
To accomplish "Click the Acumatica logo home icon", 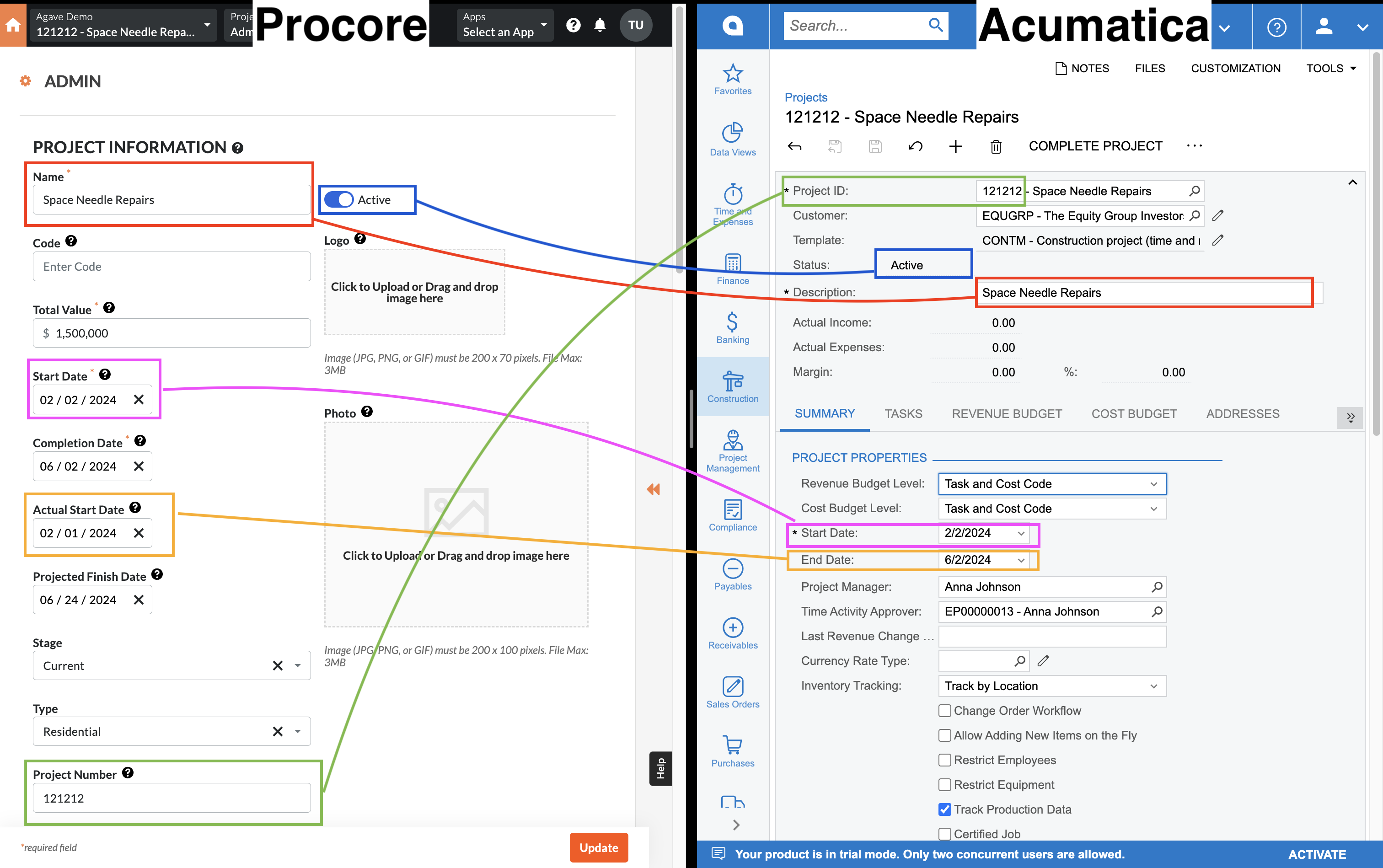I will tap(733, 26).
